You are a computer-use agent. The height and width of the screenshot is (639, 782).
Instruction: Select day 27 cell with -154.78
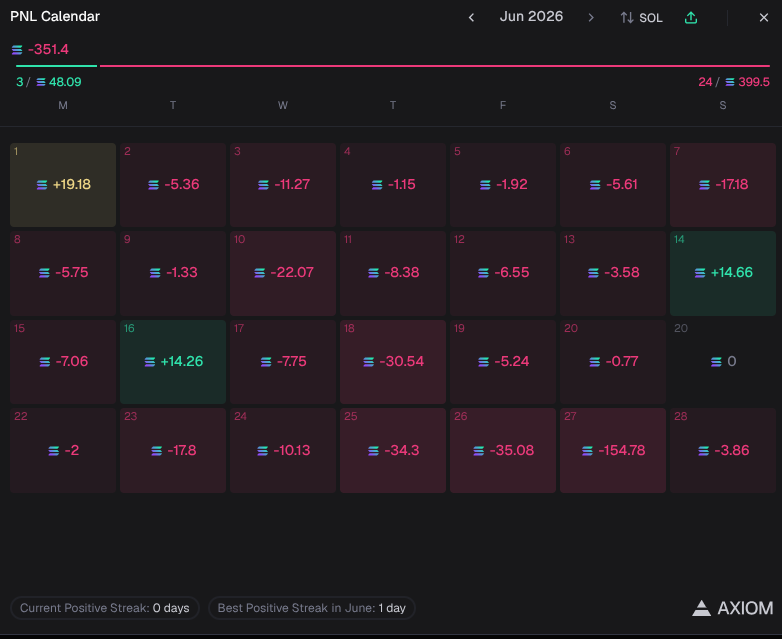click(613, 450)
